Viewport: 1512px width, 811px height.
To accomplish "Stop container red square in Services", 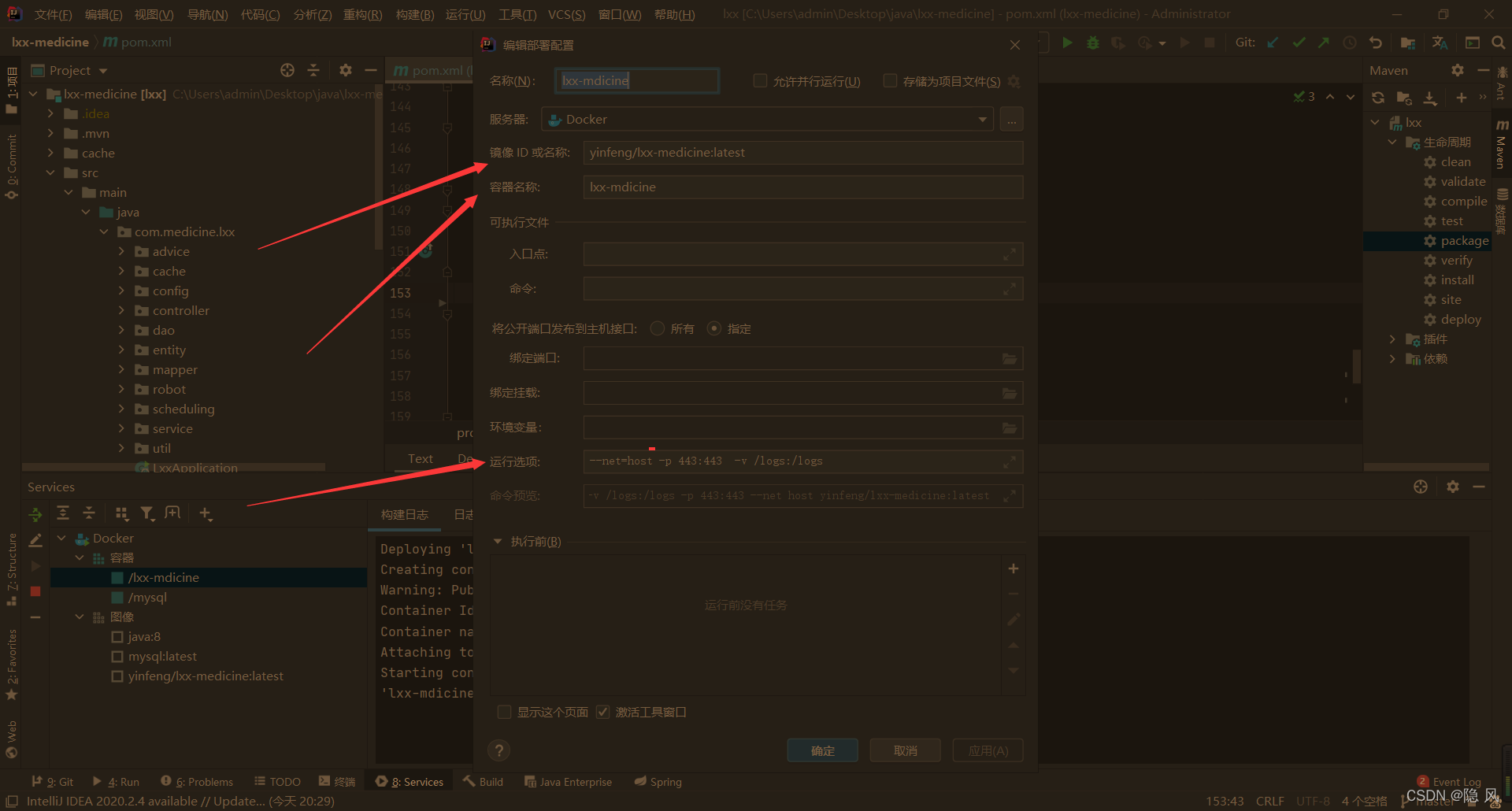I will click(x=35, y=591).
